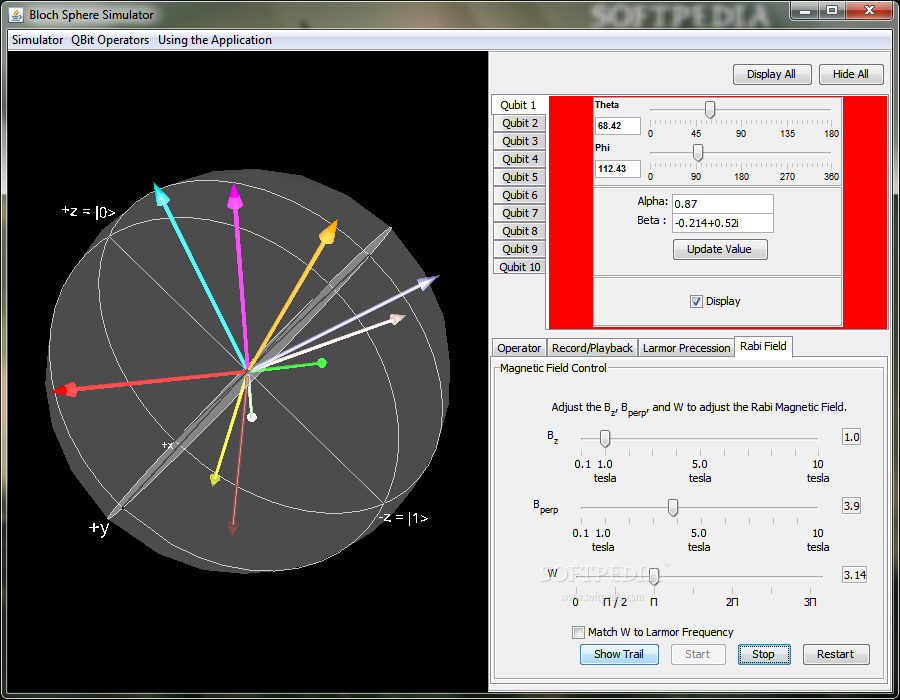
Task: Select the Qubit 7 tab
Action: click(519, 213)
